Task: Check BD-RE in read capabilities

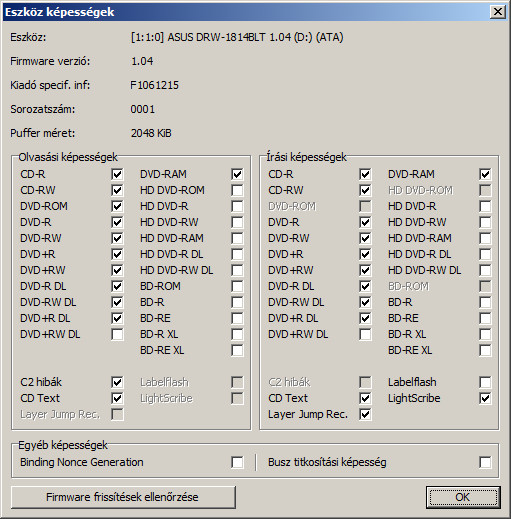Action: pyautogui.click(x=237, y=318)
